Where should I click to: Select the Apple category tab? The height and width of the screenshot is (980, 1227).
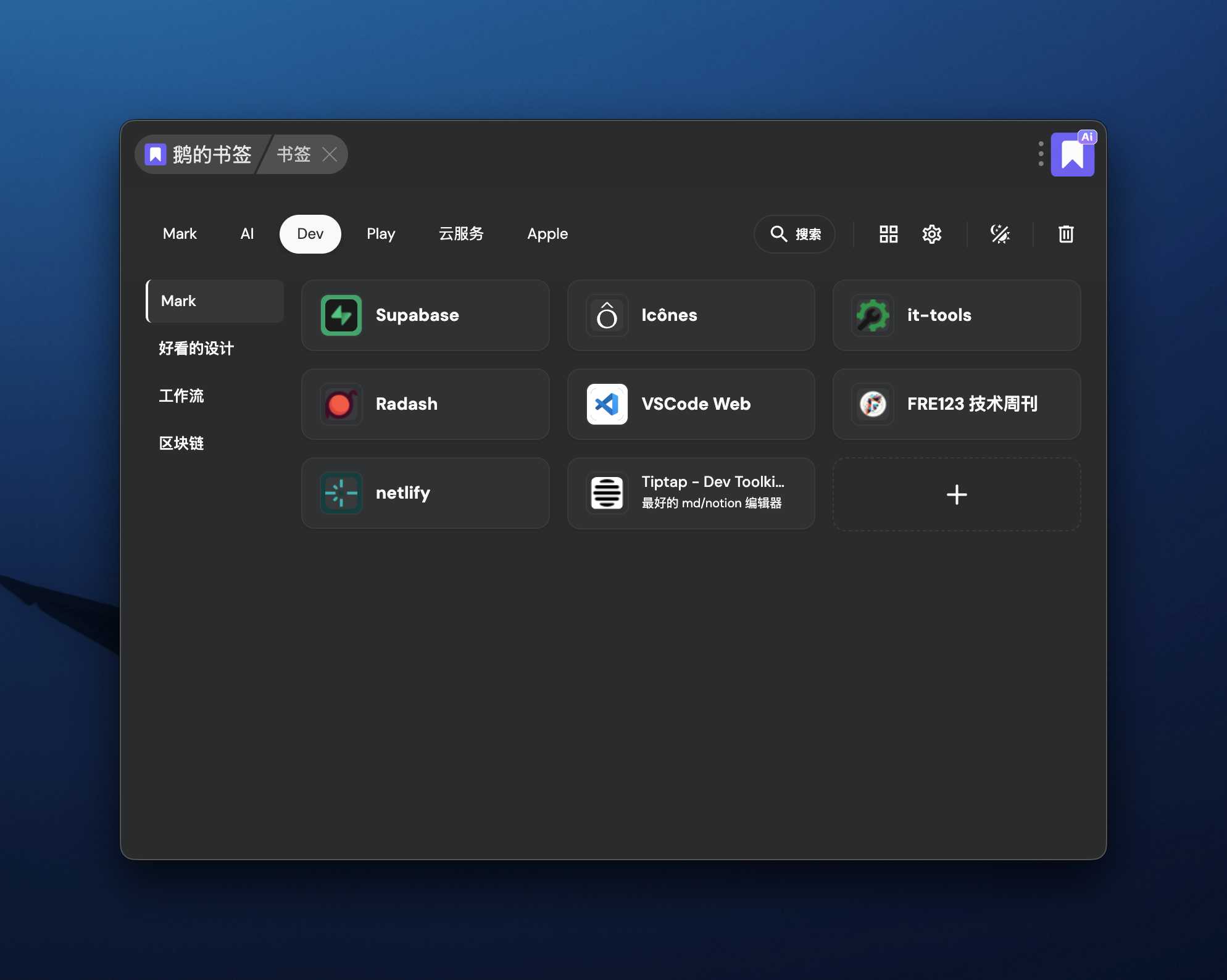[547, 234]
